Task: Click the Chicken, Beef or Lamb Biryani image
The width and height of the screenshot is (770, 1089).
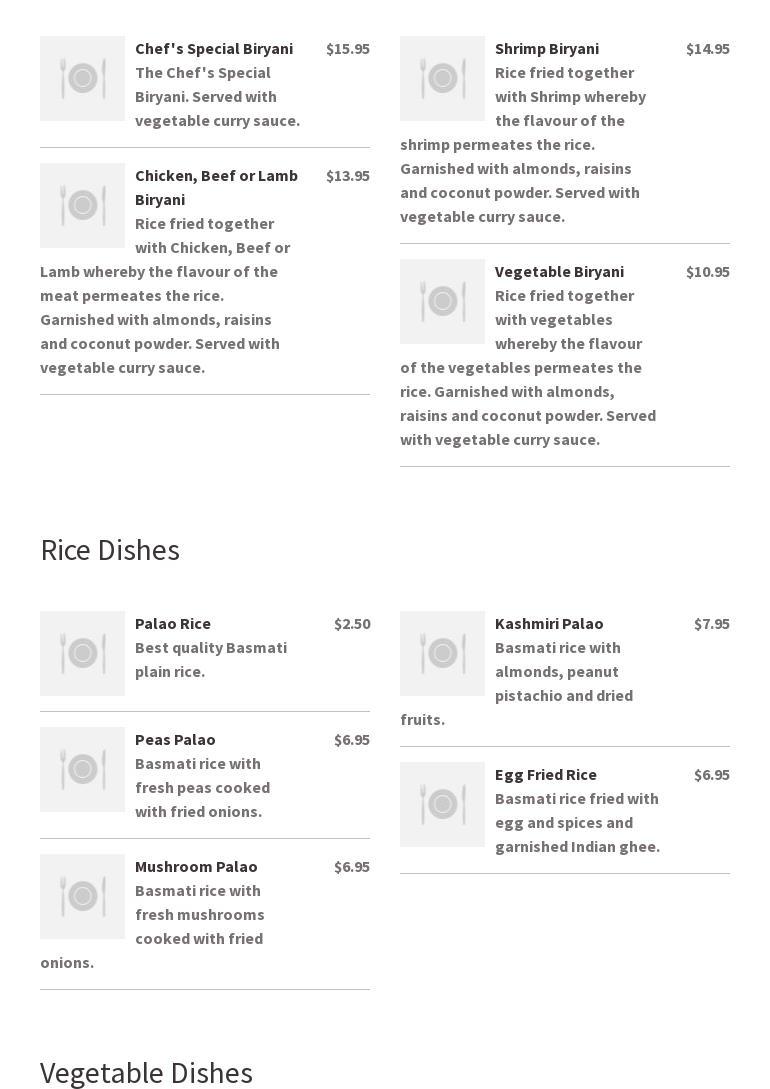Action: (x=82, y=206)
